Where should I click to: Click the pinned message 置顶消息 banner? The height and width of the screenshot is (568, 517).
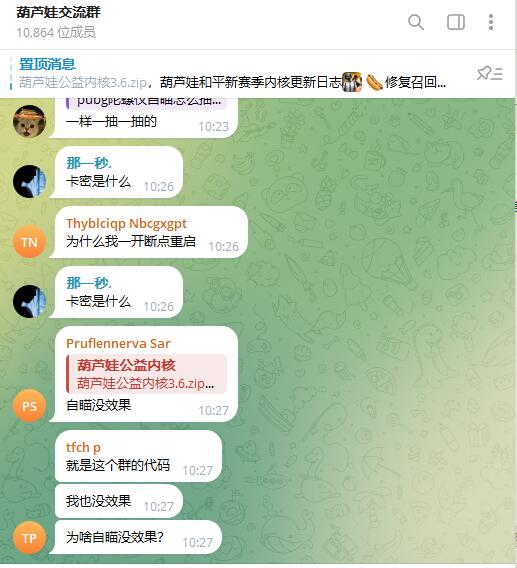tap(232, 74)
